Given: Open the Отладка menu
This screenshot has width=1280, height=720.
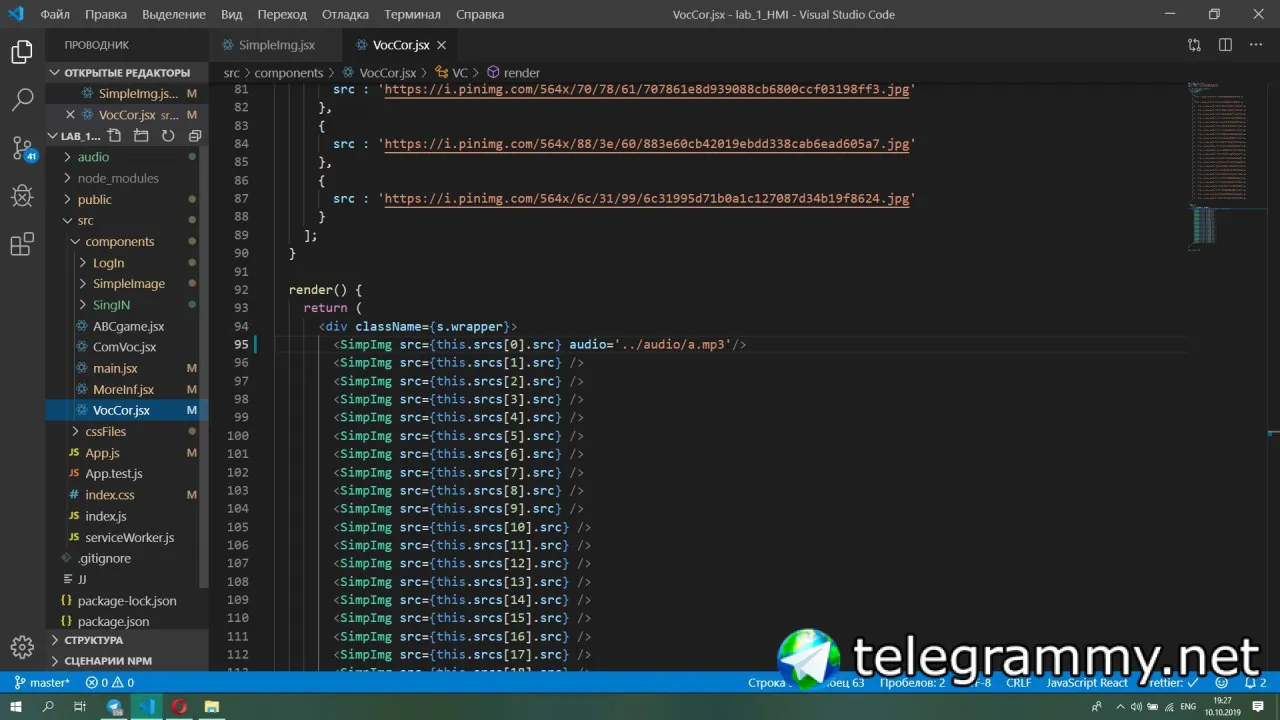Looking at the screenshot, I should 345,15.
